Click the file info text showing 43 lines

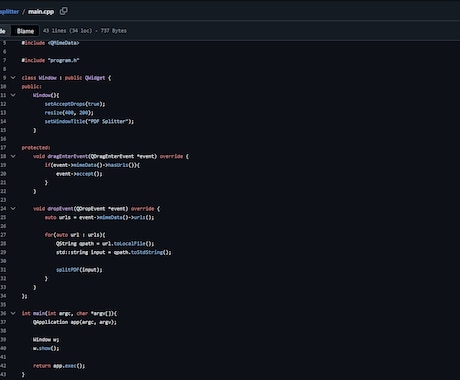click(x=85, y=31)
